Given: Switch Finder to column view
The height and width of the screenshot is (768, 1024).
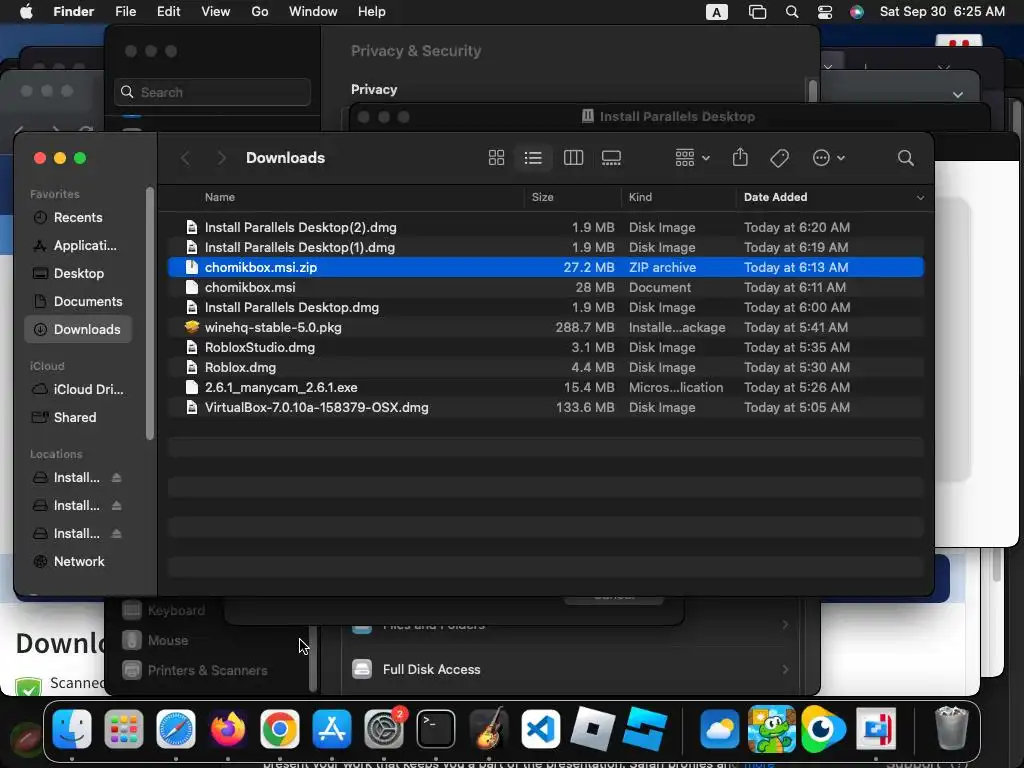Looking at the screenshot, I should pyautogui.click(x=573, y=158).
